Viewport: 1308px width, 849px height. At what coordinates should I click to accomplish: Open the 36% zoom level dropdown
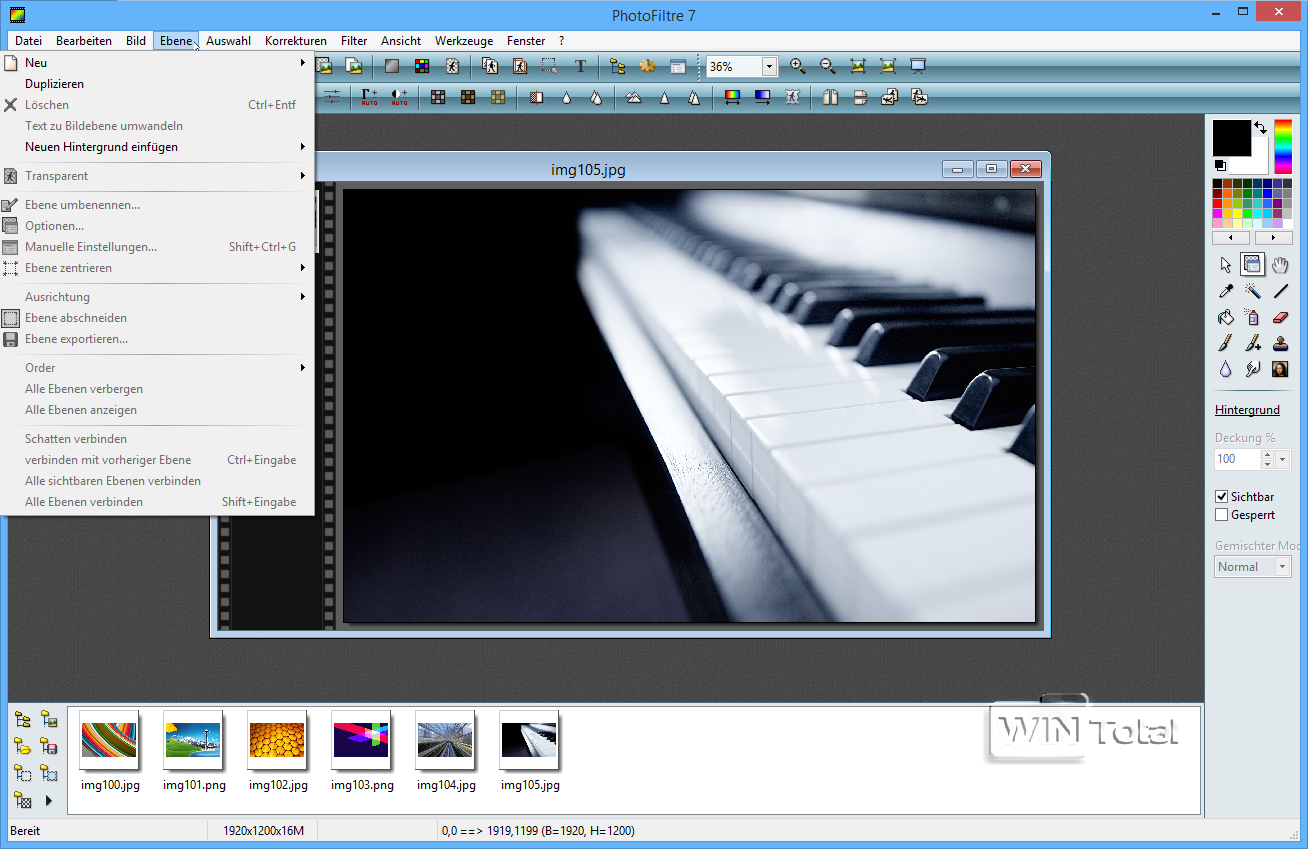(769, 67)
